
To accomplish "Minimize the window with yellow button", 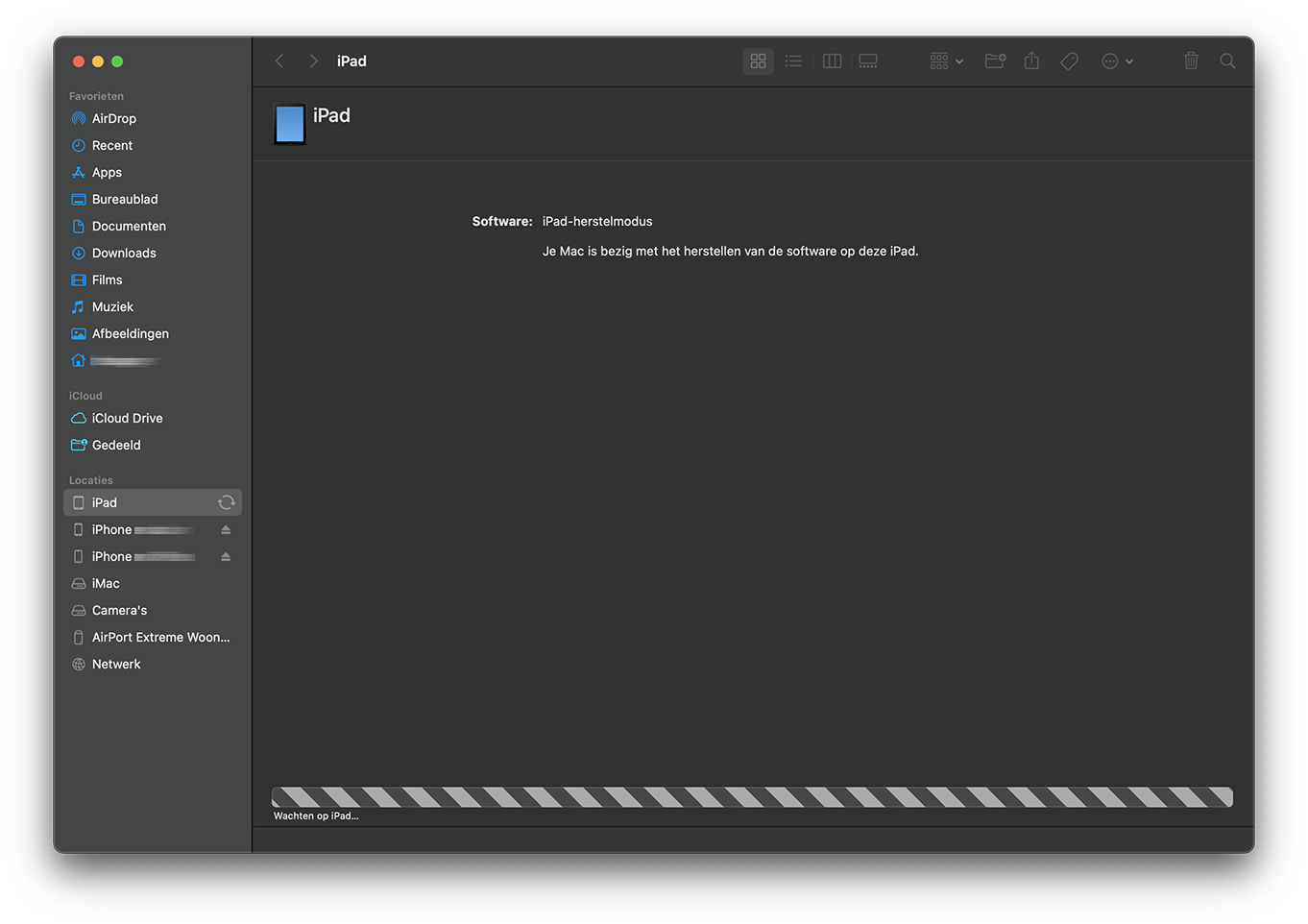I will click(x=98, y=61).
